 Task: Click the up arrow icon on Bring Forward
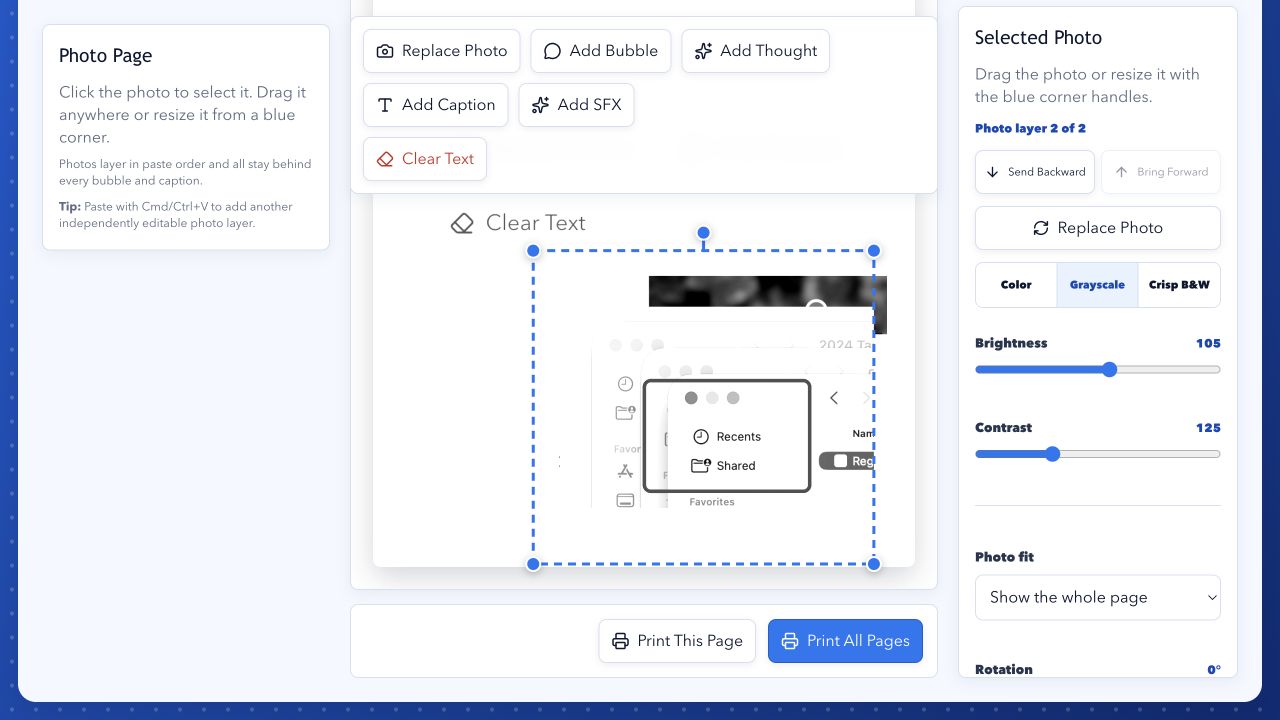[1121, 172]
